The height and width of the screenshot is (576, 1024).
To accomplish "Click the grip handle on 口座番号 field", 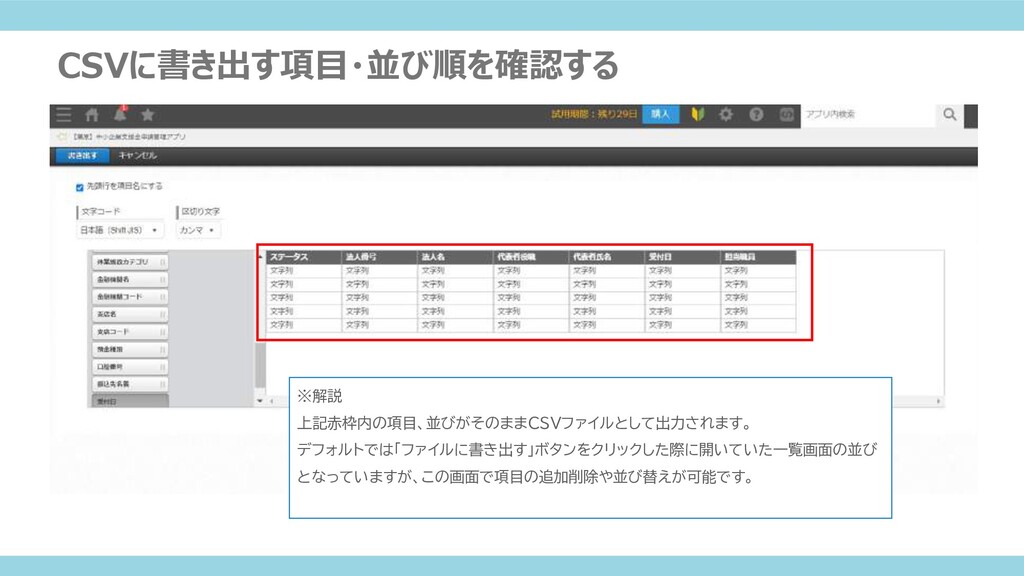I will click(162, 367).
